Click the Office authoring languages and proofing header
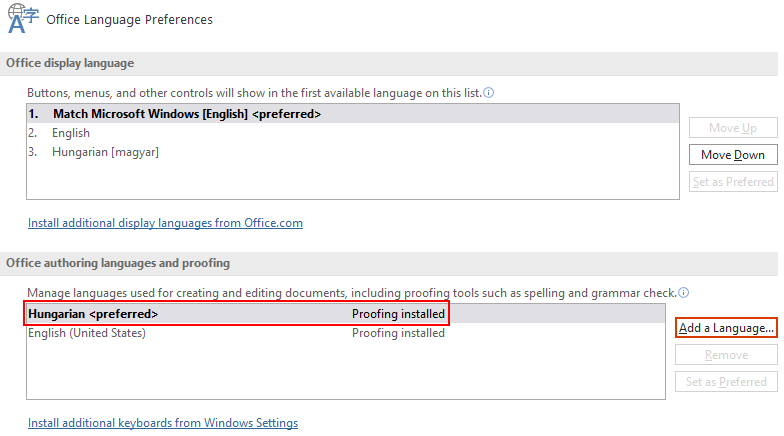 coord(118,263)
